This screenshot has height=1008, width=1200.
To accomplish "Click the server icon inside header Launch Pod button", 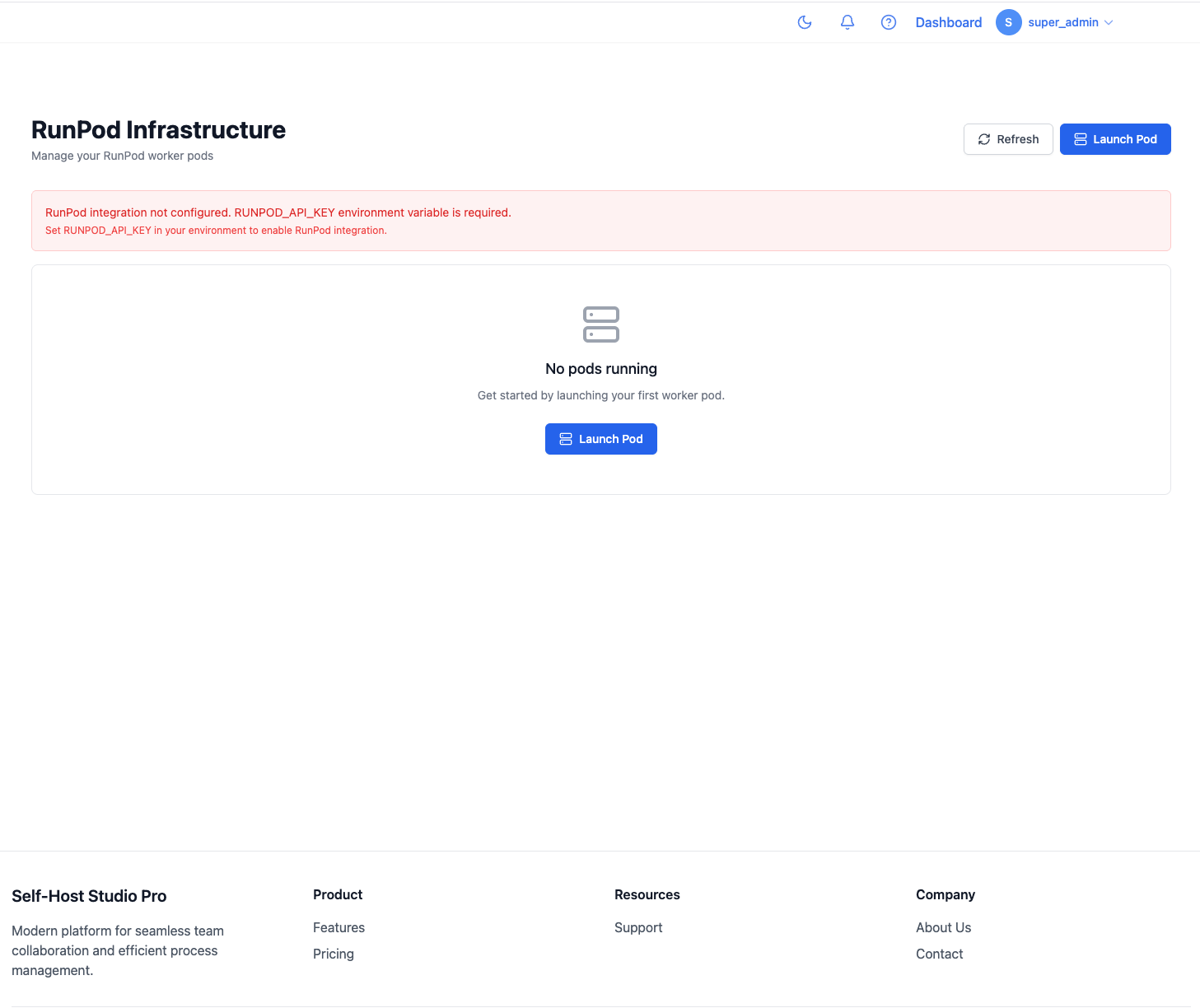I will pos(1080,139).
